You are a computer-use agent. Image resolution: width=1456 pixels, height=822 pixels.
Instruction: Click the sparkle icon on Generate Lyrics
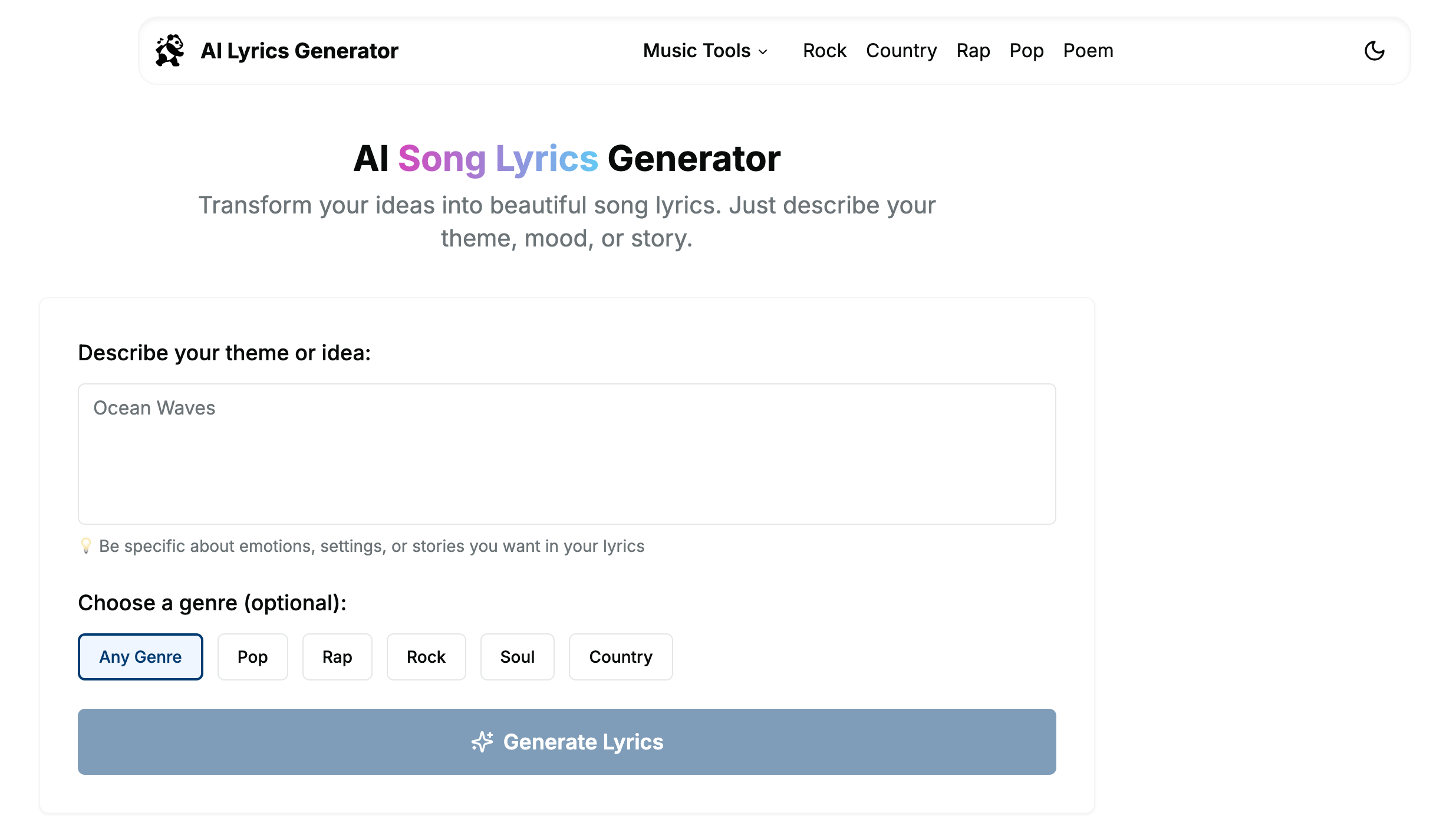[482, 742]
